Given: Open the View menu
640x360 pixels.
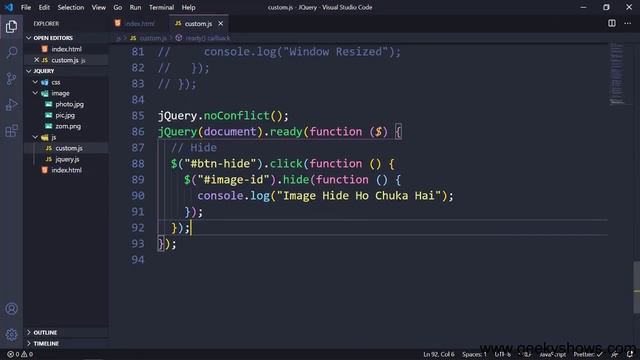Looking at the screenshot, I should pos(98,7).
